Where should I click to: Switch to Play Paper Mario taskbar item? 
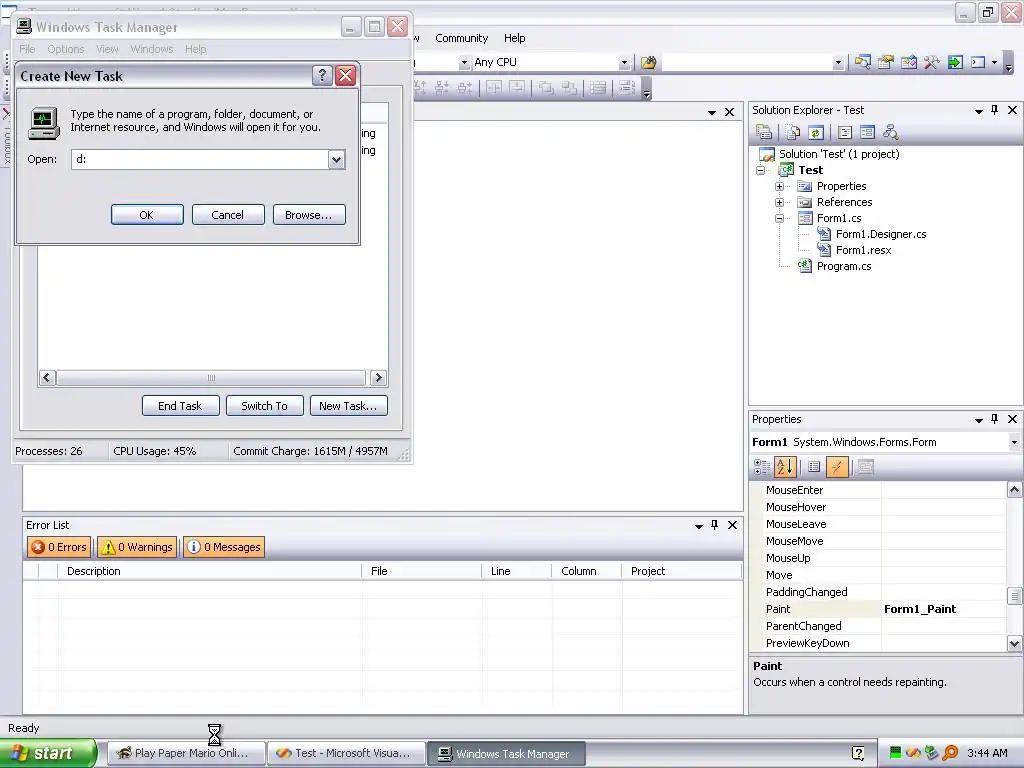187,753
